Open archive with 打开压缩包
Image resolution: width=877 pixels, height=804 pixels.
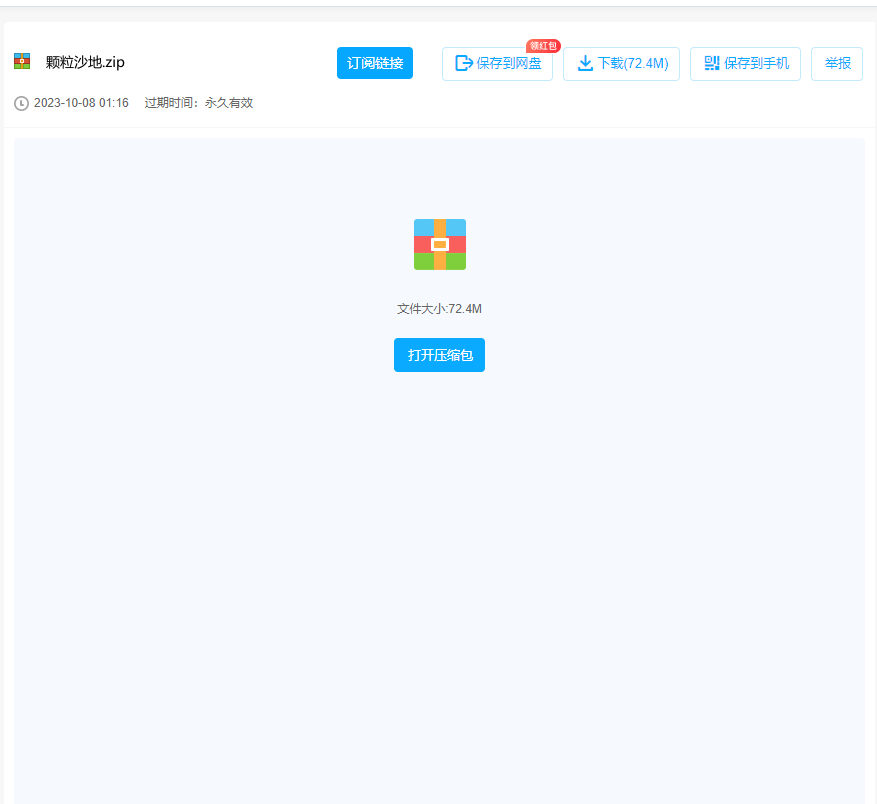click(439, 355)
